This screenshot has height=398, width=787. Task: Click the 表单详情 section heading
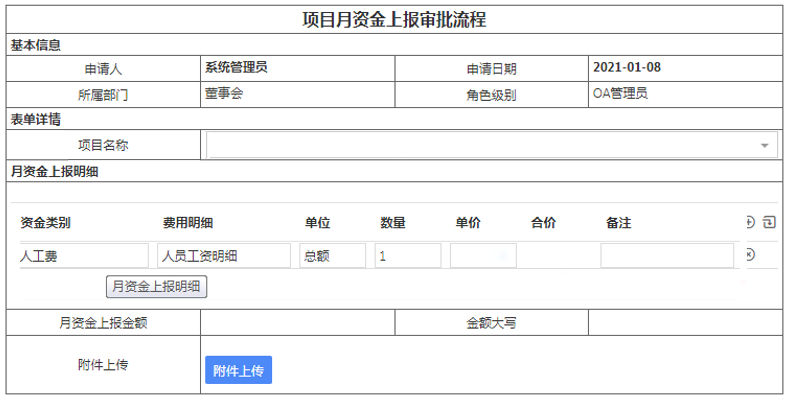[36, 119]
